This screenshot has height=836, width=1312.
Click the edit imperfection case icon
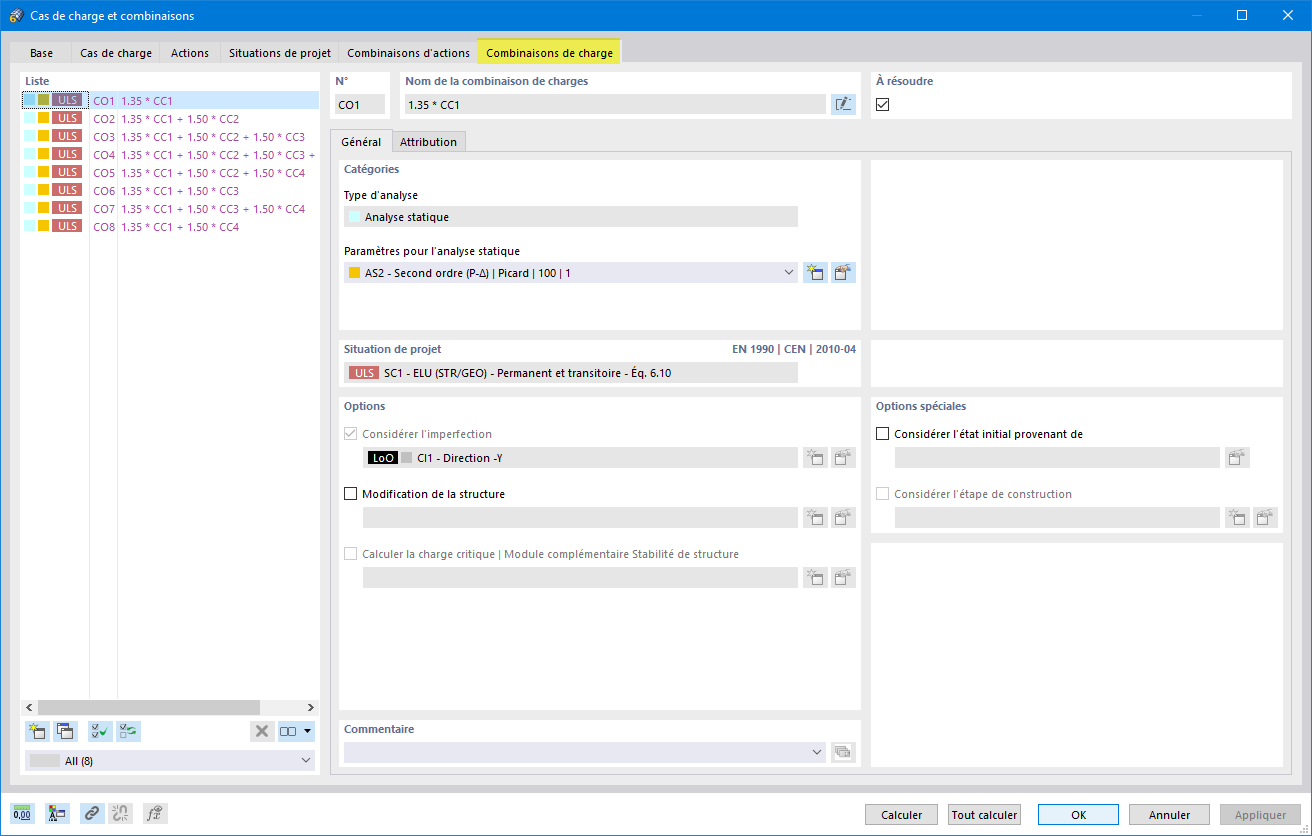pyautogui.click(x=844, y=458)
